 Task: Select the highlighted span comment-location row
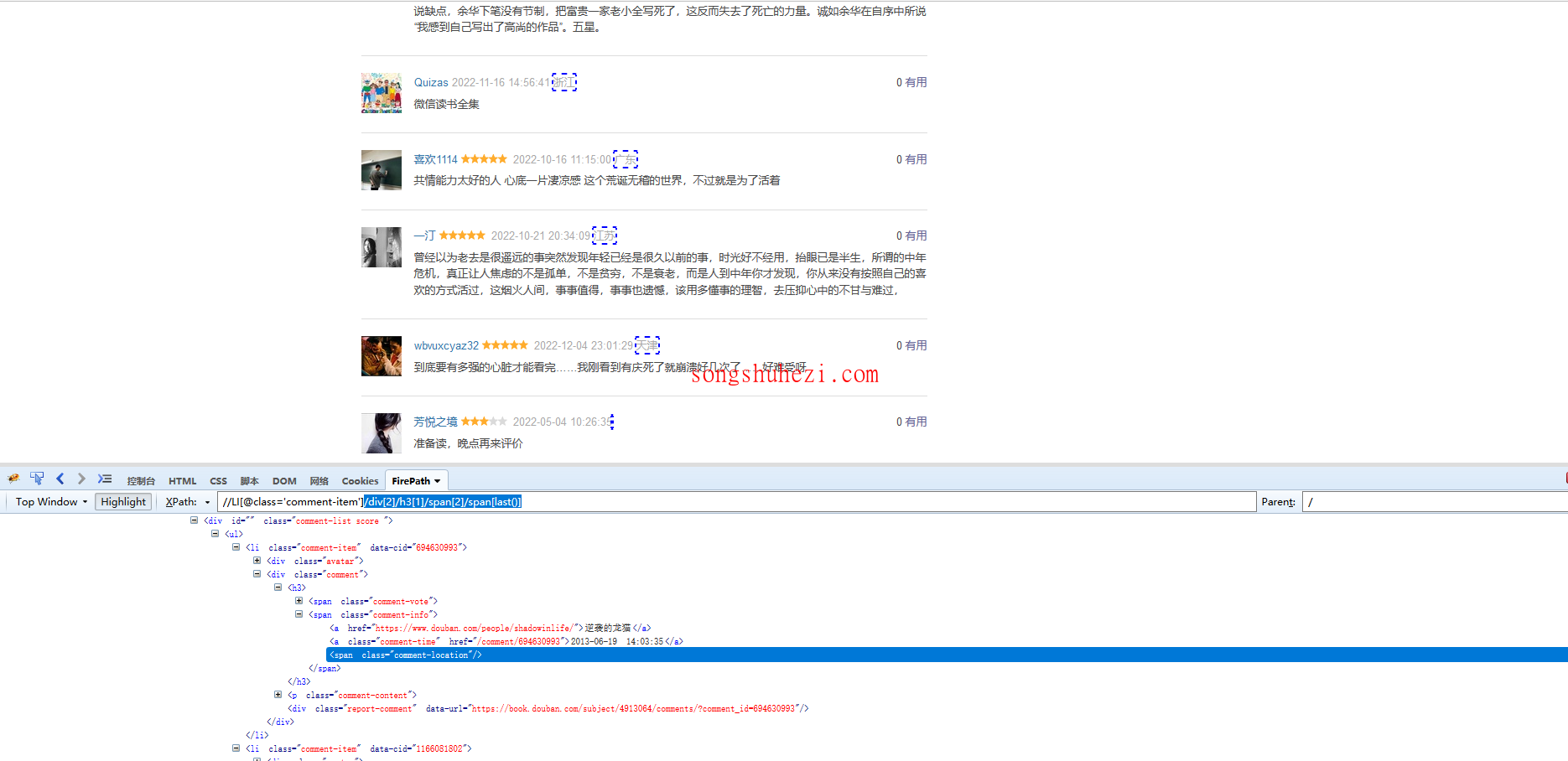(947, 655)
